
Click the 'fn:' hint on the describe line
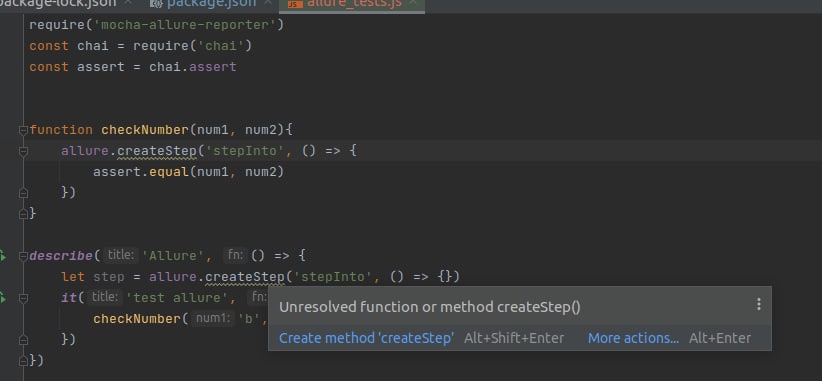[234, 255]
